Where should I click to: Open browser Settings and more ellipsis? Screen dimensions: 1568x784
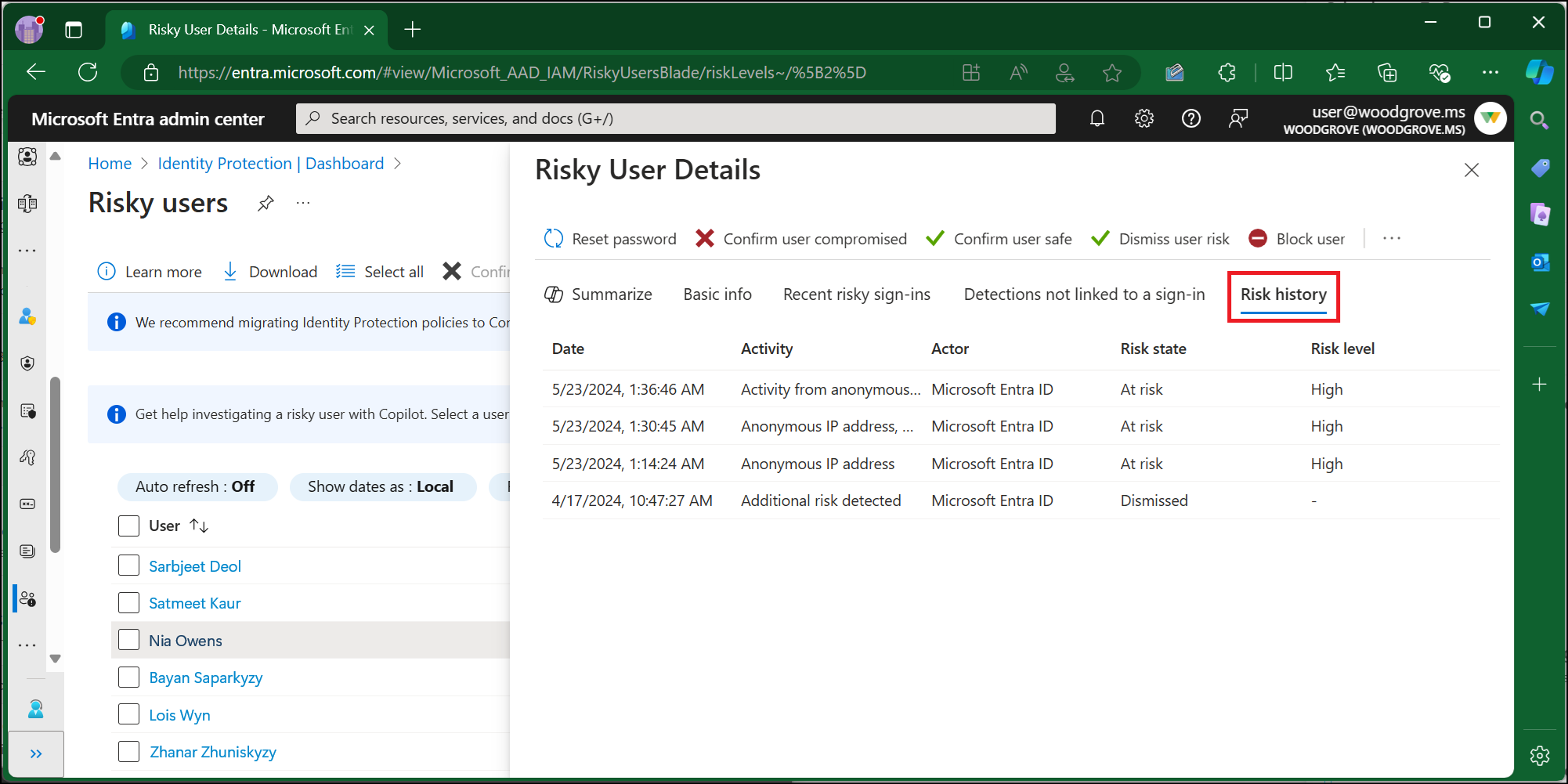(x=1490, y=73)
